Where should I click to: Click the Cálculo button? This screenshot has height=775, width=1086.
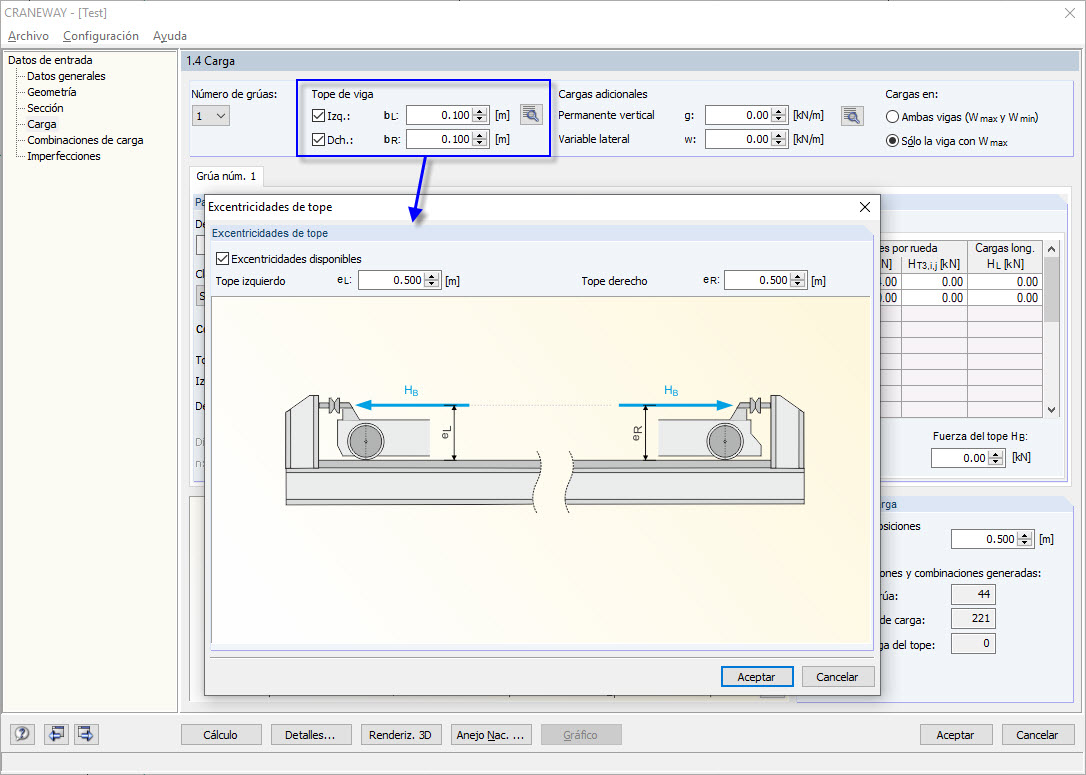point(221,735)
